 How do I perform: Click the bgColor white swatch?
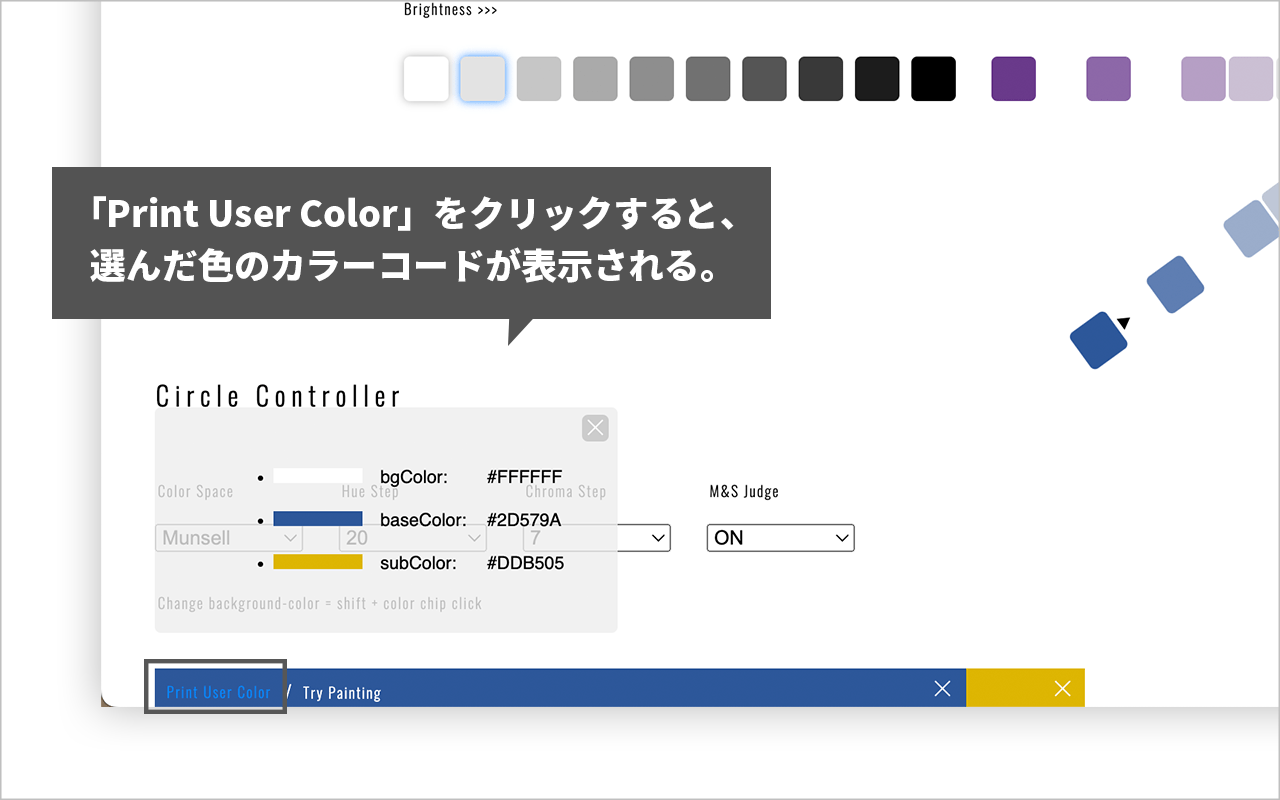pos(320,476)
